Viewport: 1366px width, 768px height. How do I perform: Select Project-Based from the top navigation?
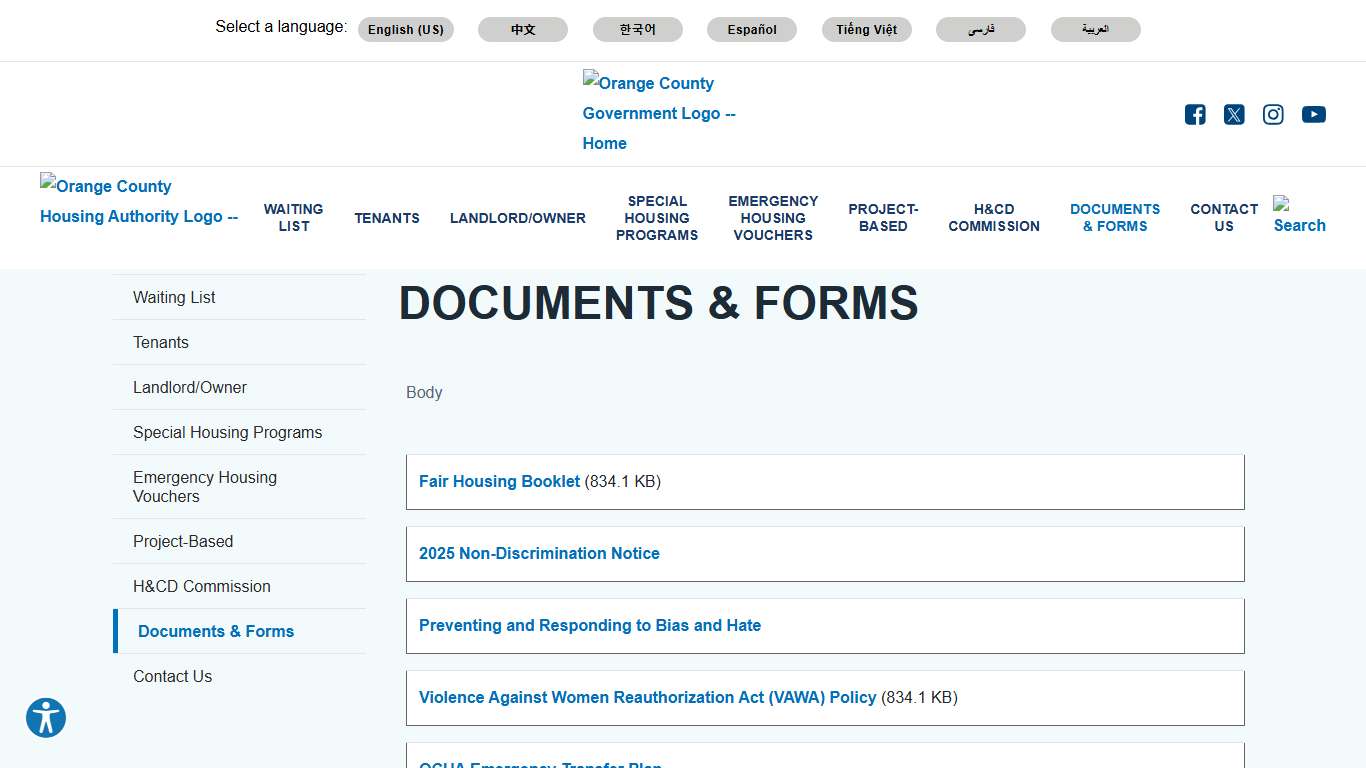point(883,218)
